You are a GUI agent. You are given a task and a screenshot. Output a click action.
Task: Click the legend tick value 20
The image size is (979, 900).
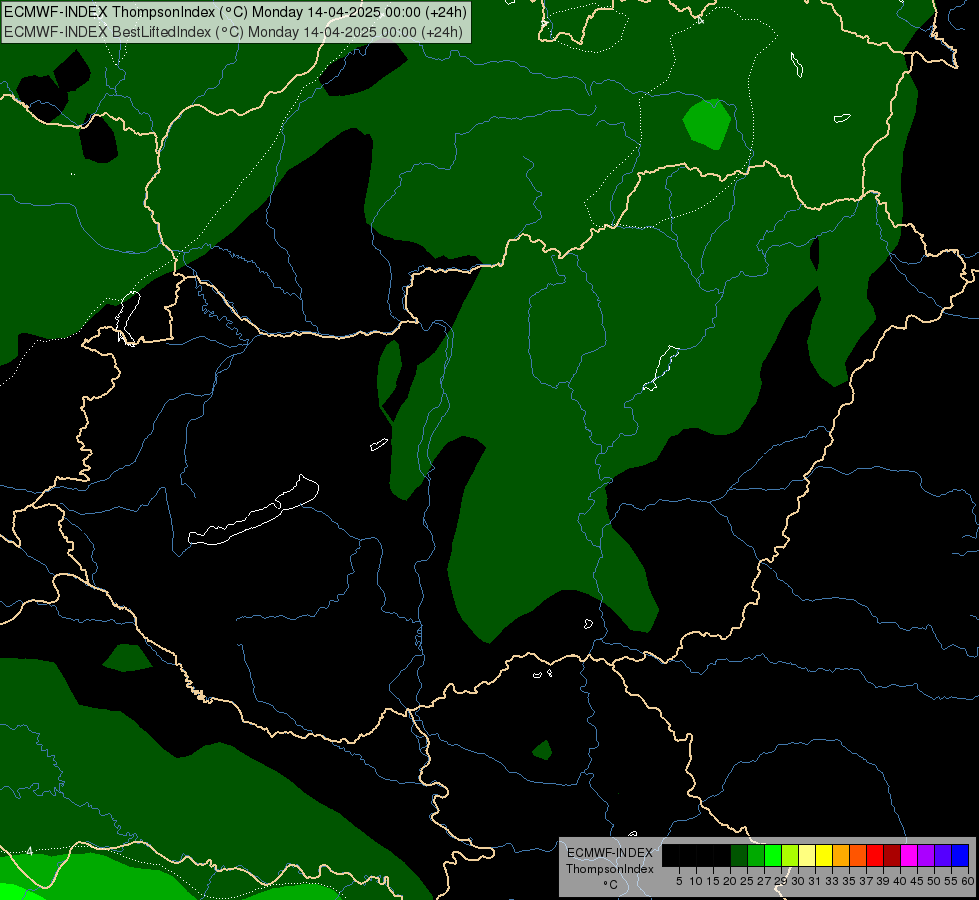pyautogui.click(x=730, y=881)
